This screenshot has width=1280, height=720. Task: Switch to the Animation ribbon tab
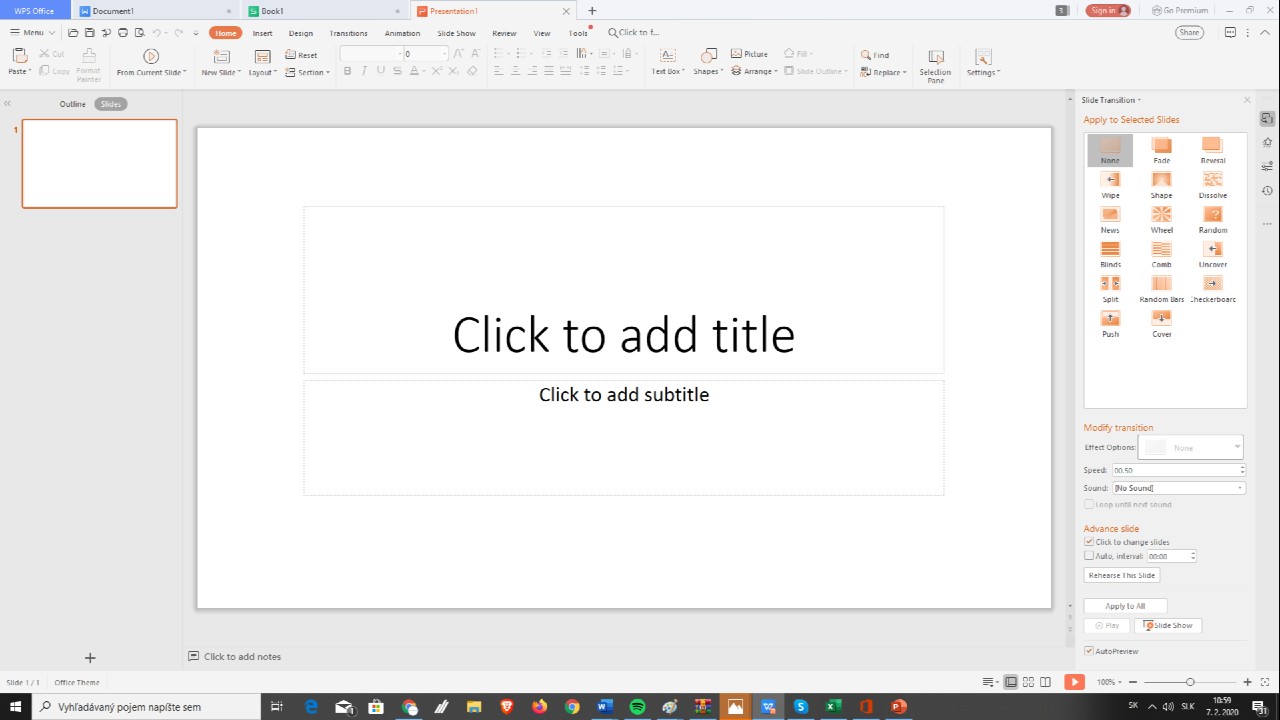tap(402, 33)
